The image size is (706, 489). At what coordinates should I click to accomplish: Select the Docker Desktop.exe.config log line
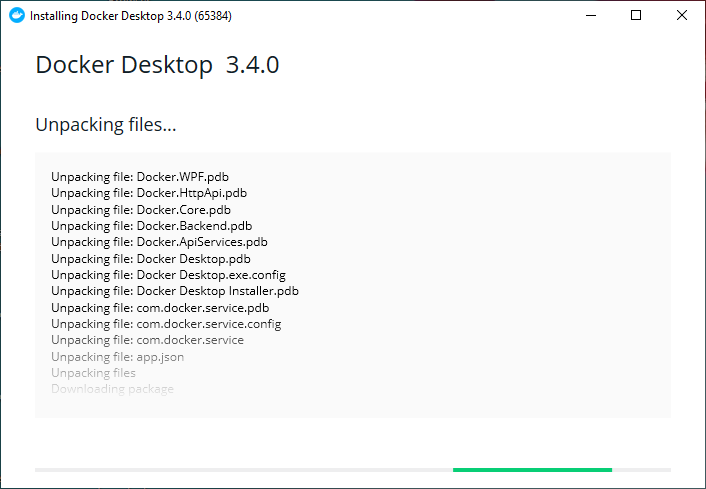tap(168, 275)
